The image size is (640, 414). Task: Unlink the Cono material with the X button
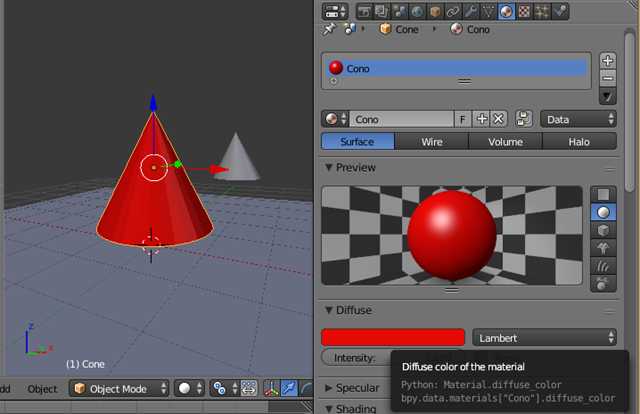(499, 119)
